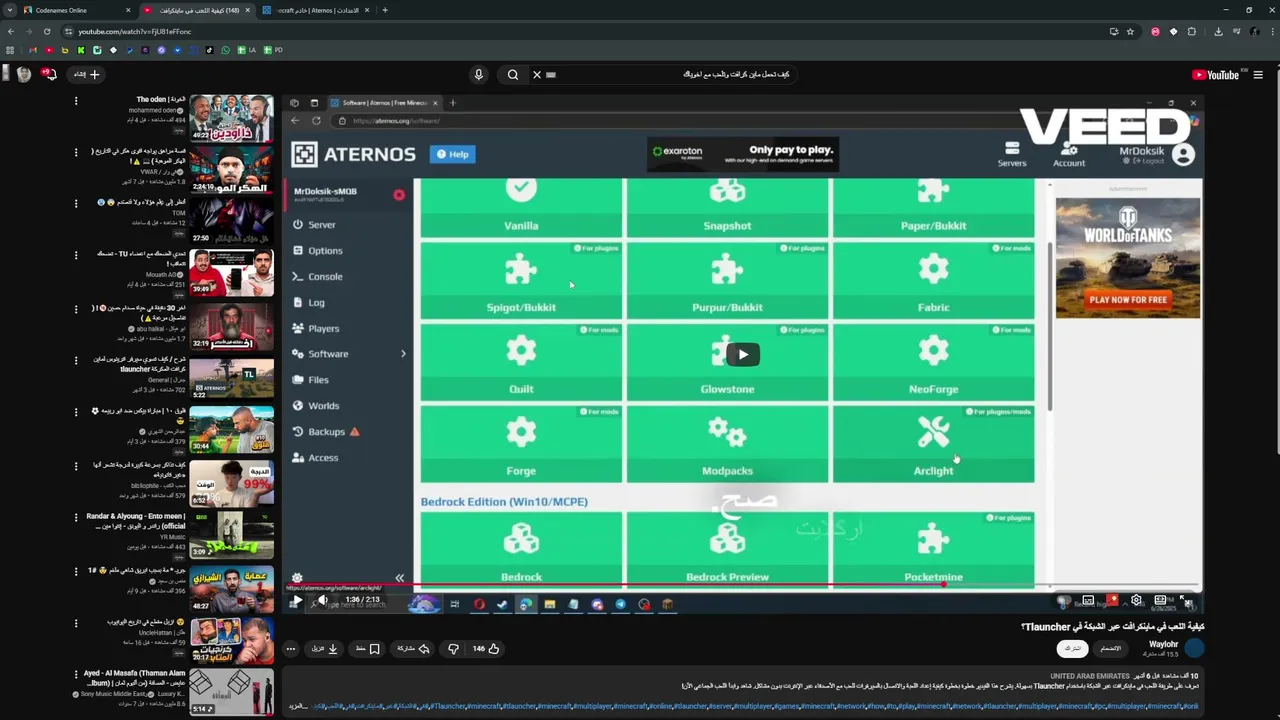1280x720 pixels.
Task: Switch to theater mode in player
Action: click(1160, 601)
